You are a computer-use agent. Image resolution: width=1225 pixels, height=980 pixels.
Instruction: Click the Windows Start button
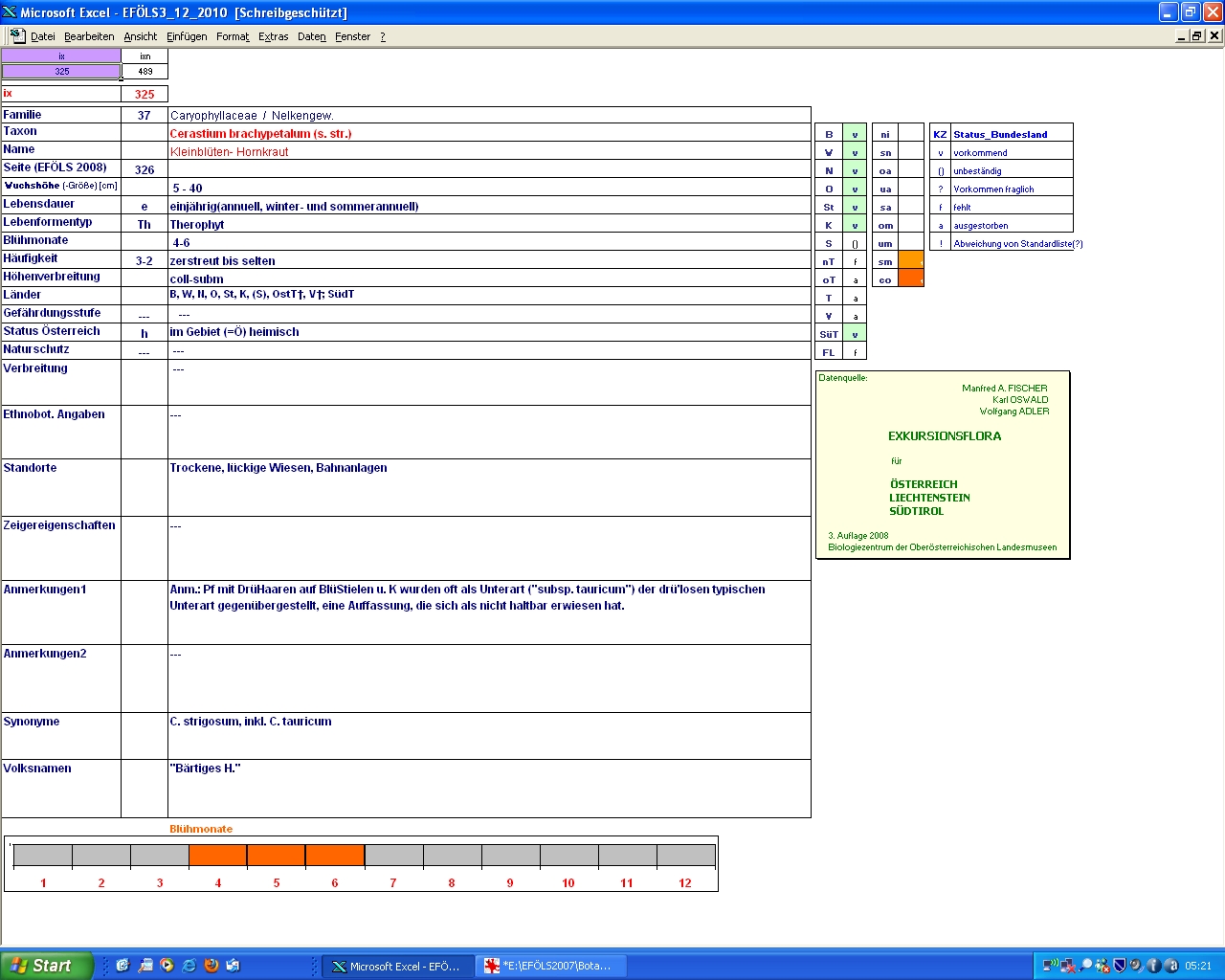[x=47, y=966]
